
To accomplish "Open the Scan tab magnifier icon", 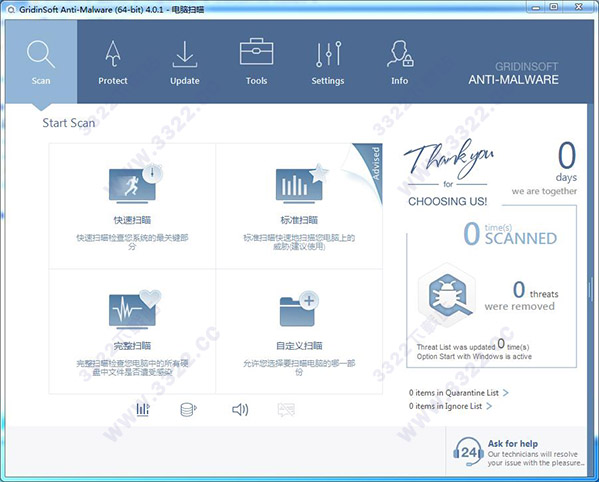I will 40,55.
